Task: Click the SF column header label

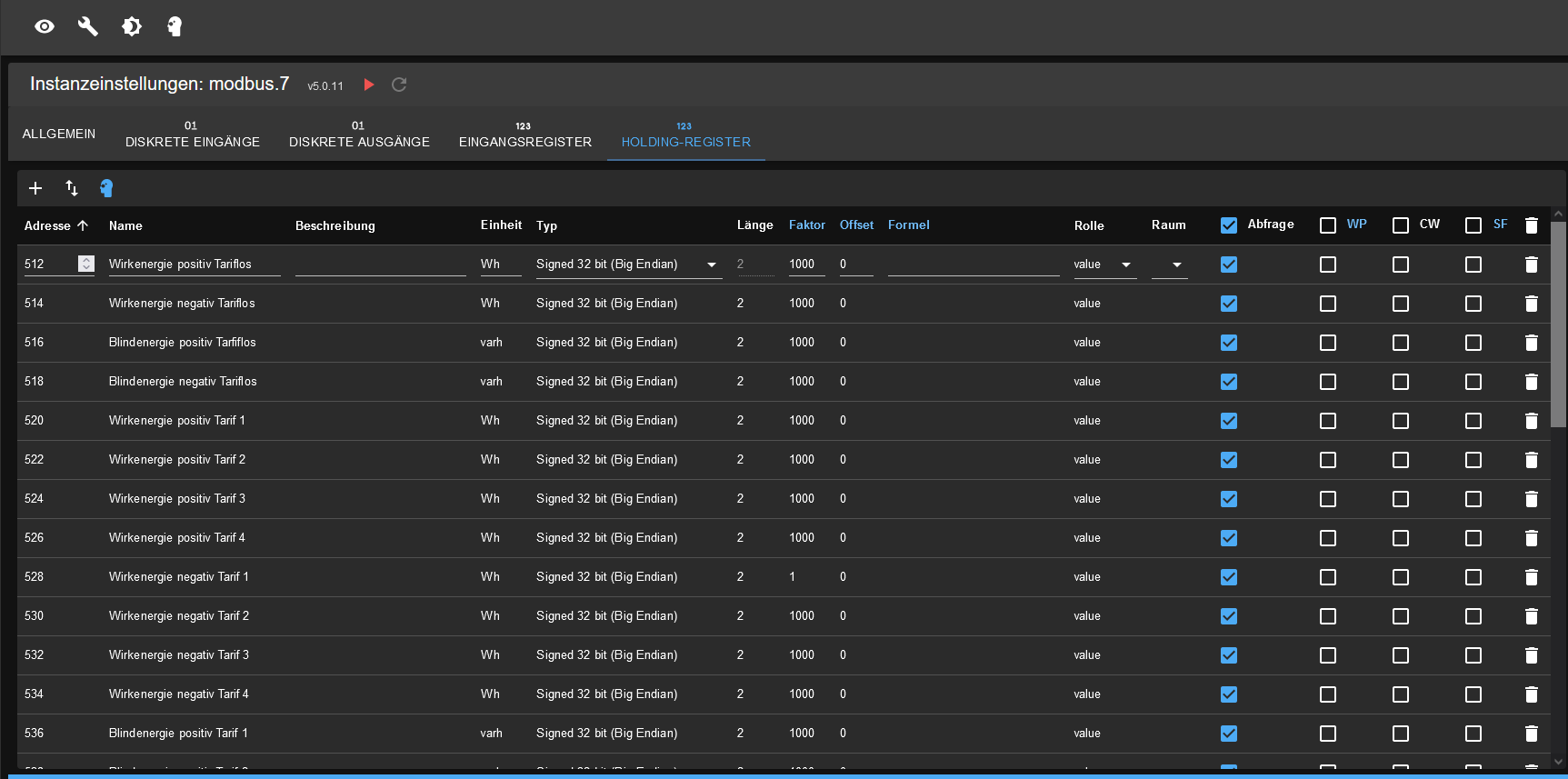Action: [1500, 224]
